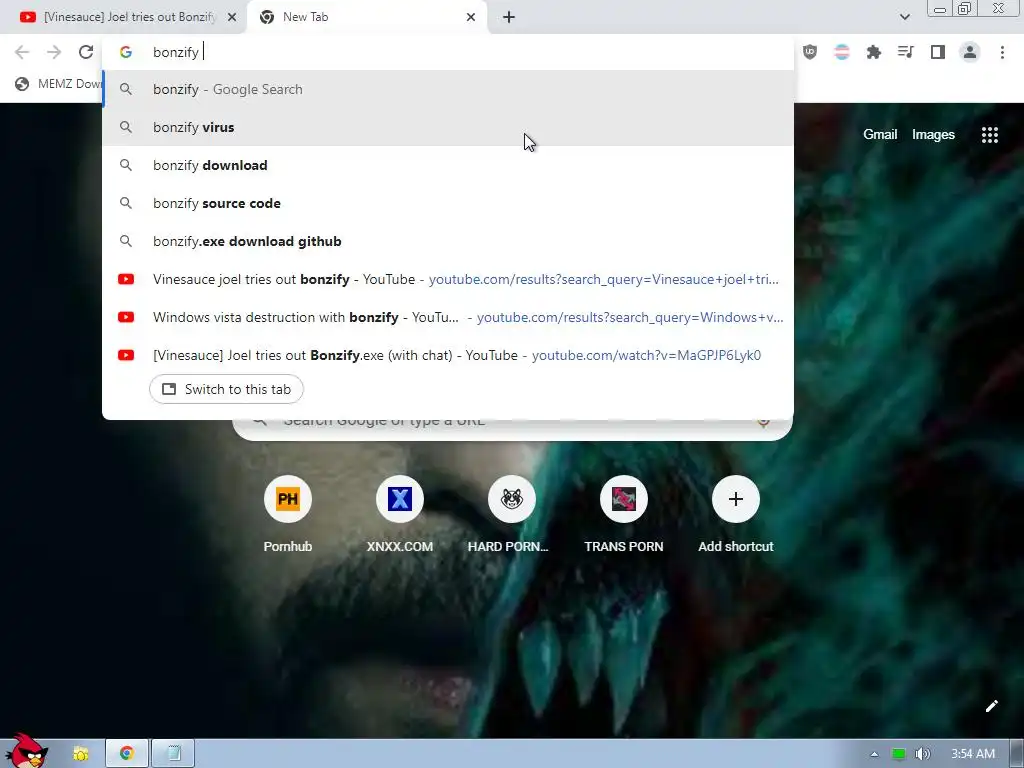Screen dimensions: 1024x768
Task: Open Chrome's three-dot menu
Action: click(x=1002, y=52)
